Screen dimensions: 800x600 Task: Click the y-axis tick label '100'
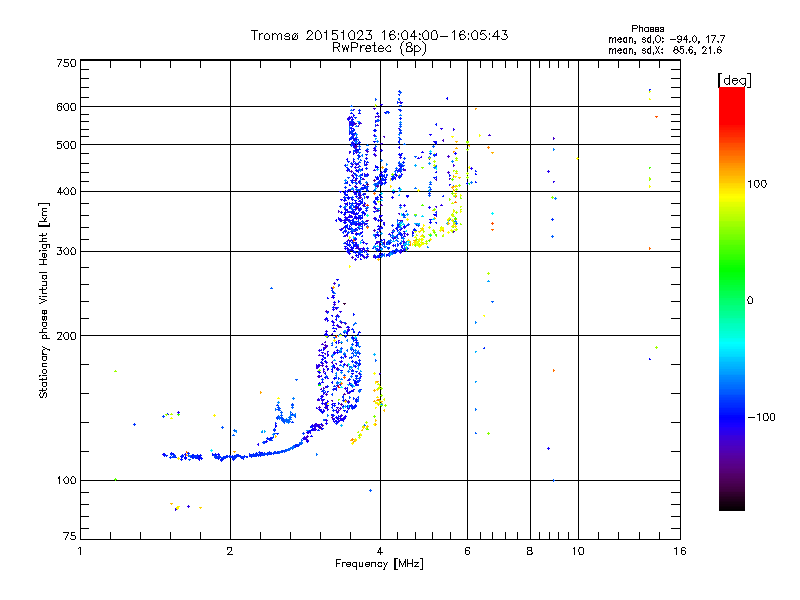[x=66, y=480]
